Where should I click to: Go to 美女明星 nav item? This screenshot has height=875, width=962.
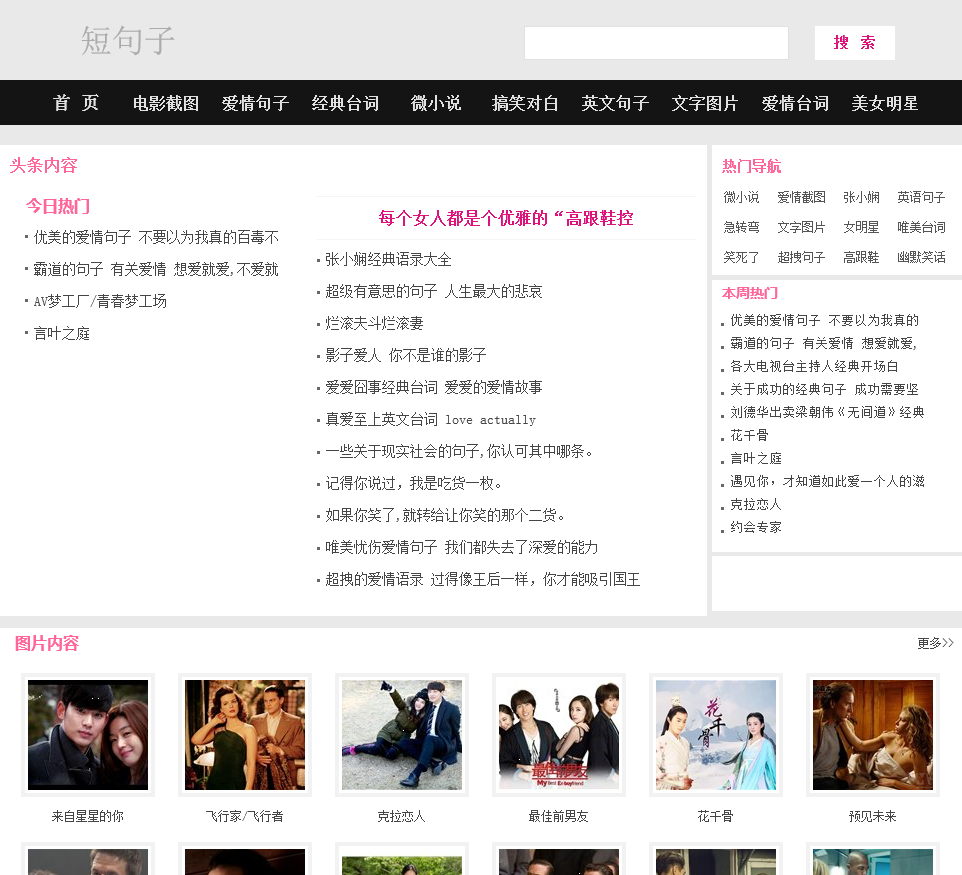(885, 103)
